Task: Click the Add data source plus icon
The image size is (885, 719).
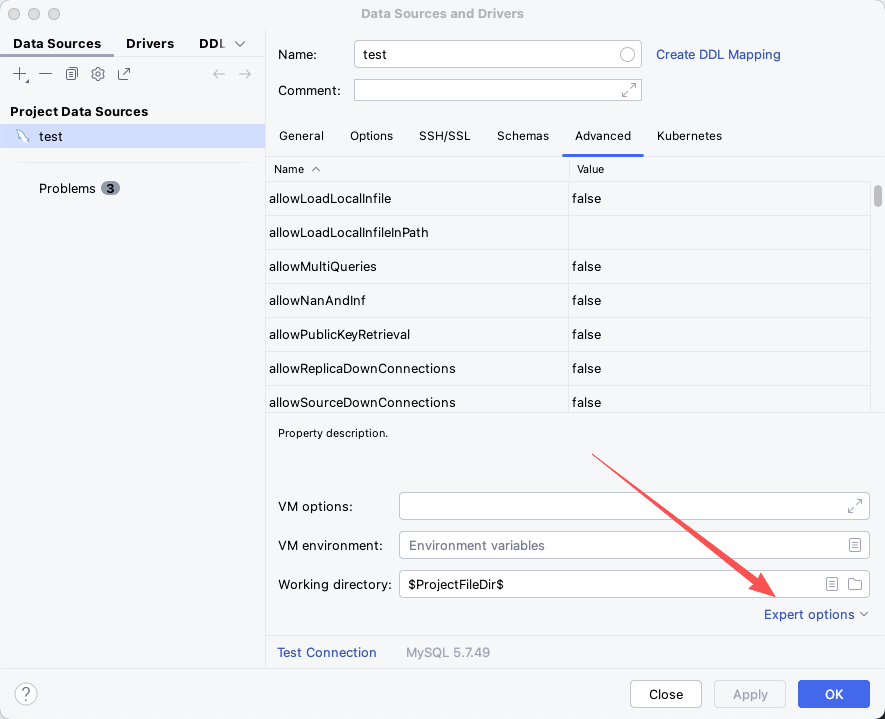Action: (x=20, y=74)
